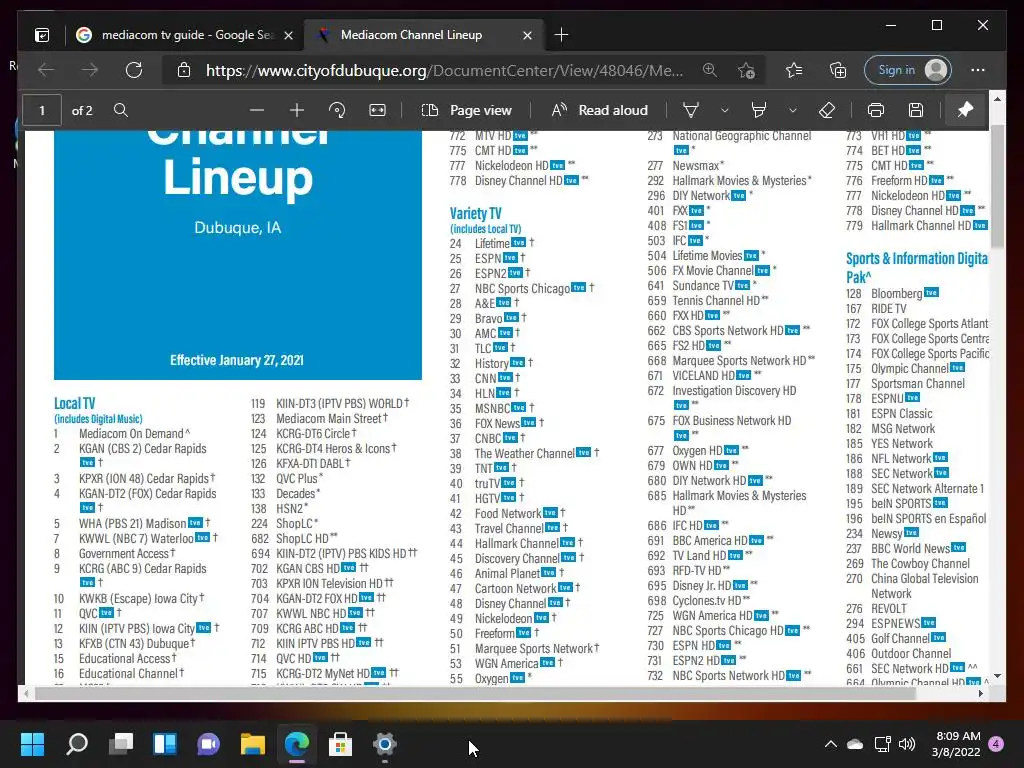Open the Settings and more menu
The height and width of the screenshot is (768, 1024).
pyautogui.click(x=978, y=70)
